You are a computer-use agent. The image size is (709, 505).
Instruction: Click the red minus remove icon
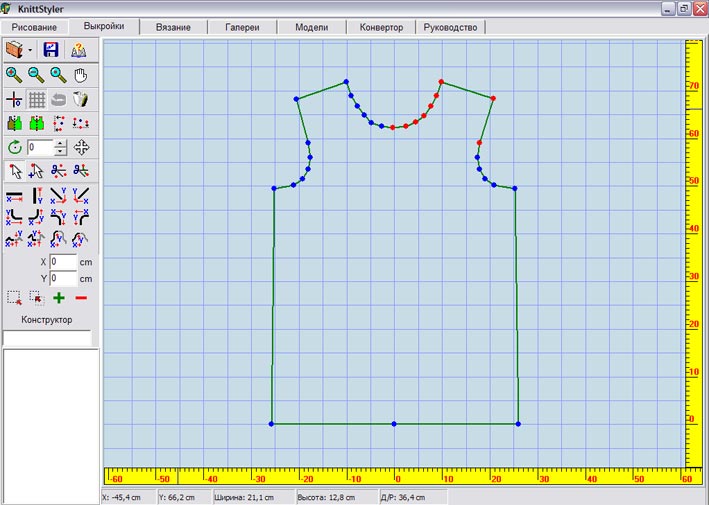pyautogui.click(x=81, y=297)
